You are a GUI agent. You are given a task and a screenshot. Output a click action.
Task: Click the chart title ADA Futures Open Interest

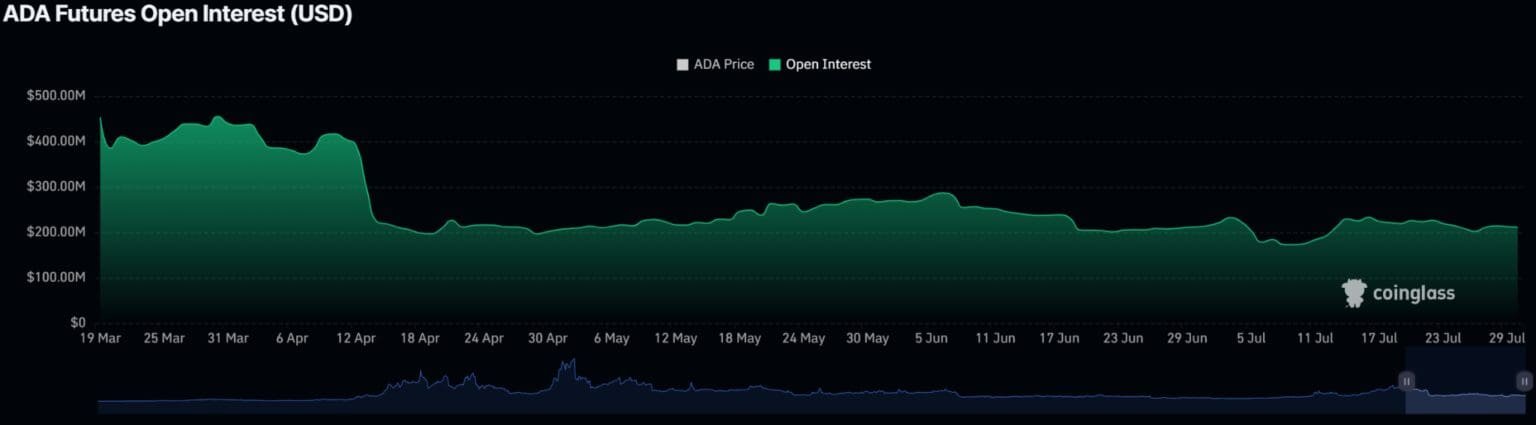pyautogui.click(x=176, y=15)
